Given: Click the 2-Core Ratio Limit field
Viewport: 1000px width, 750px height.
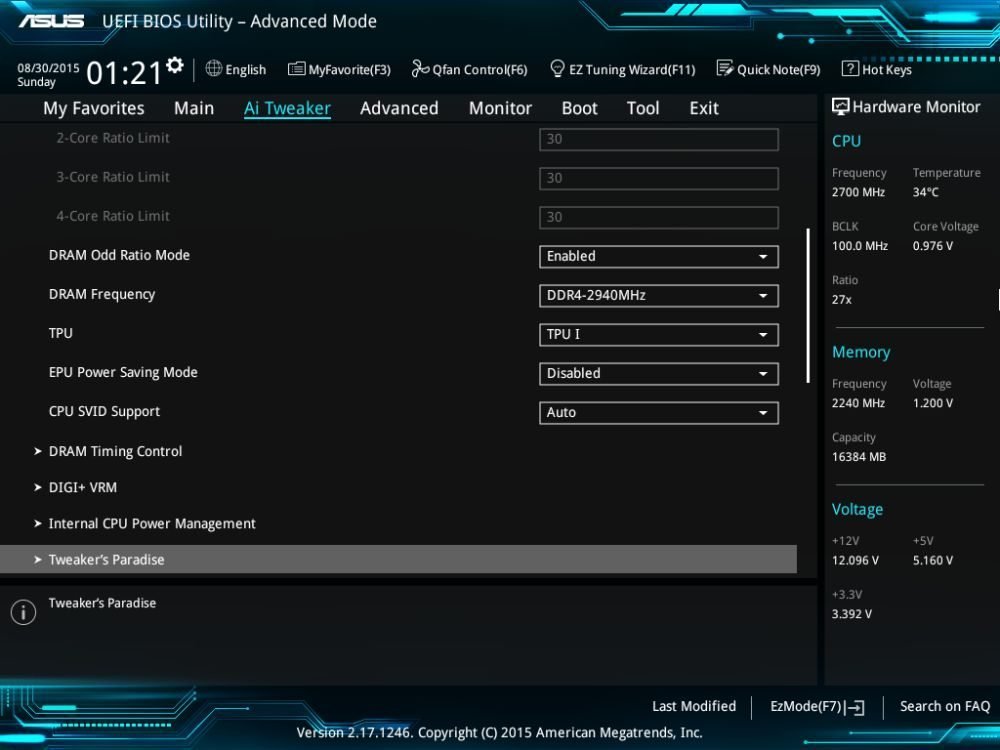Looking at the screenshot, I should click(659, 139).
